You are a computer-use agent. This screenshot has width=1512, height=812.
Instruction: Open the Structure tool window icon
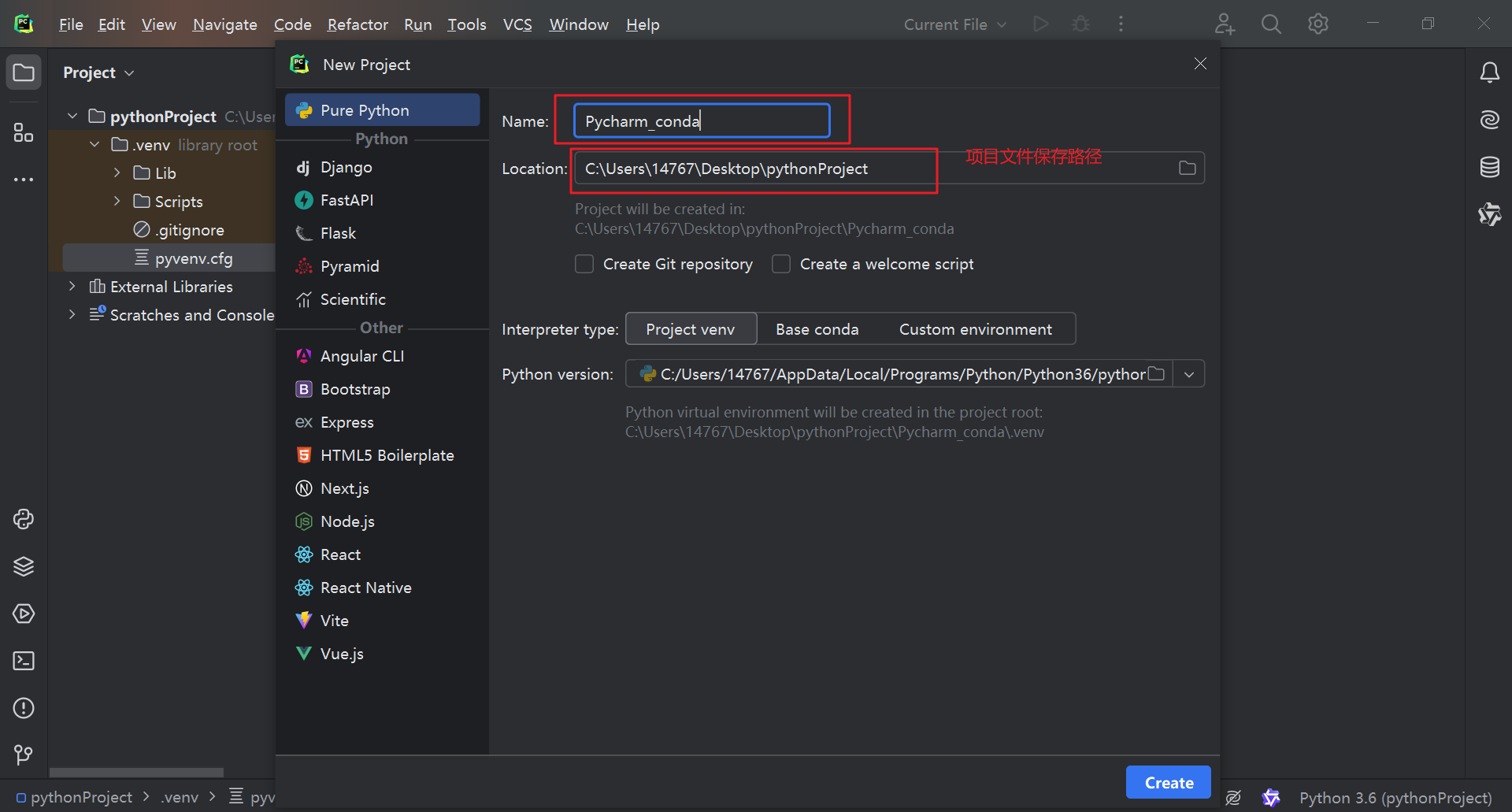pyautogui.click(x=24, y=132)
